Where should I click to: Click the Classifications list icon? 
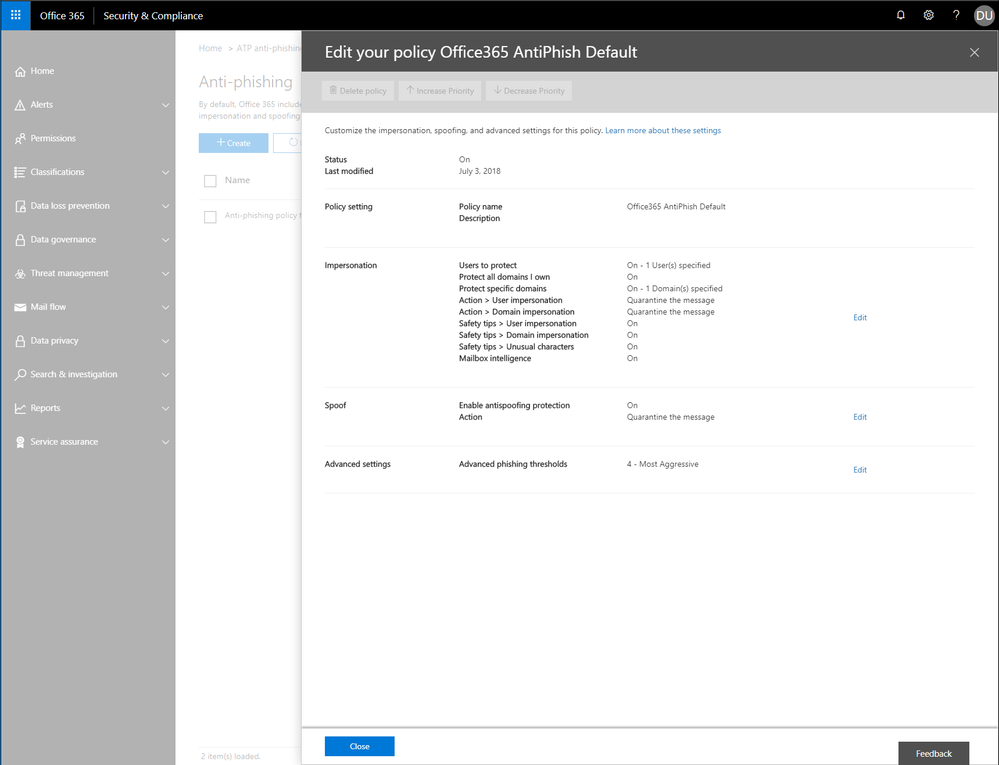coord(20,172)
